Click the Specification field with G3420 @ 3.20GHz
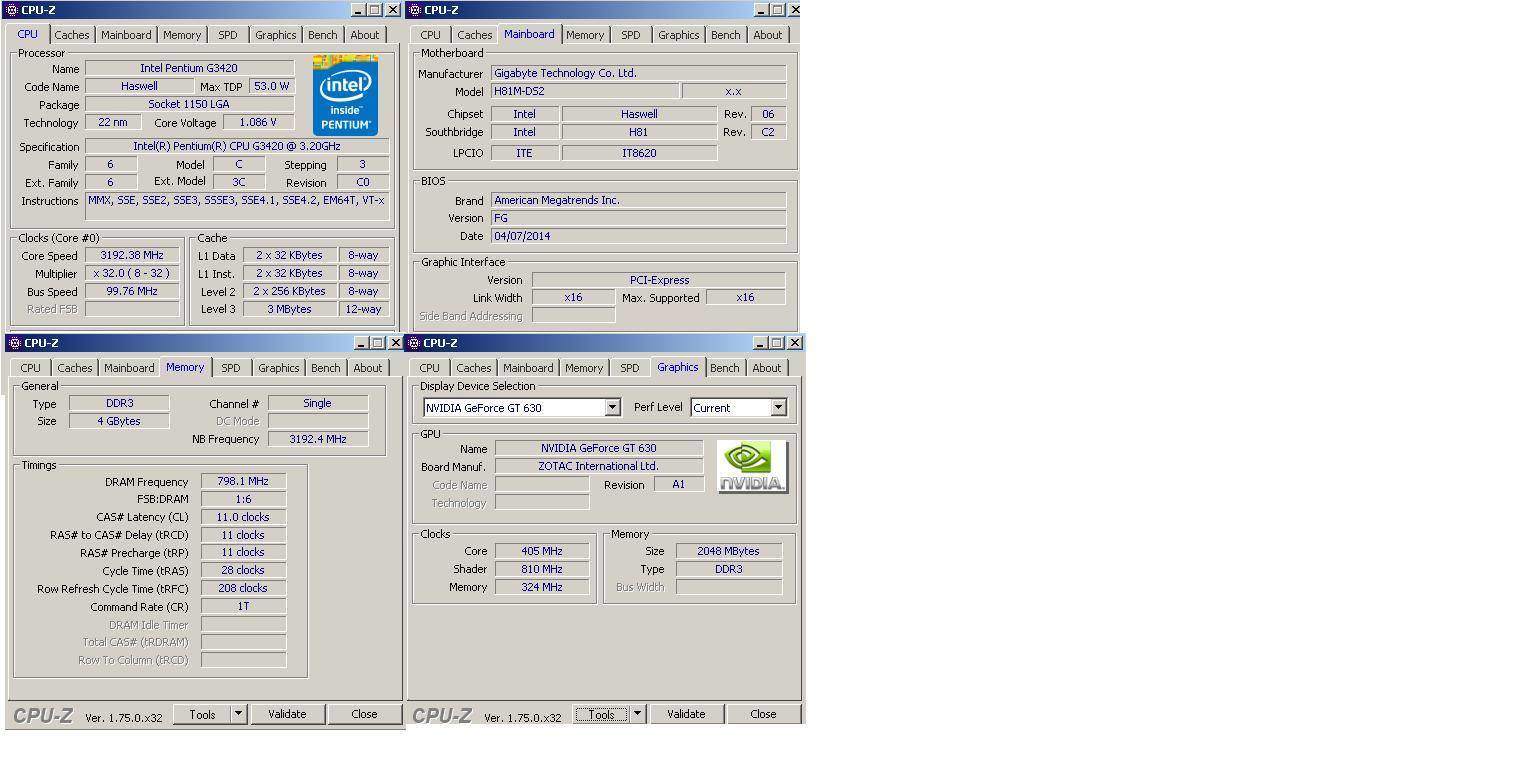 coord(237,146)
